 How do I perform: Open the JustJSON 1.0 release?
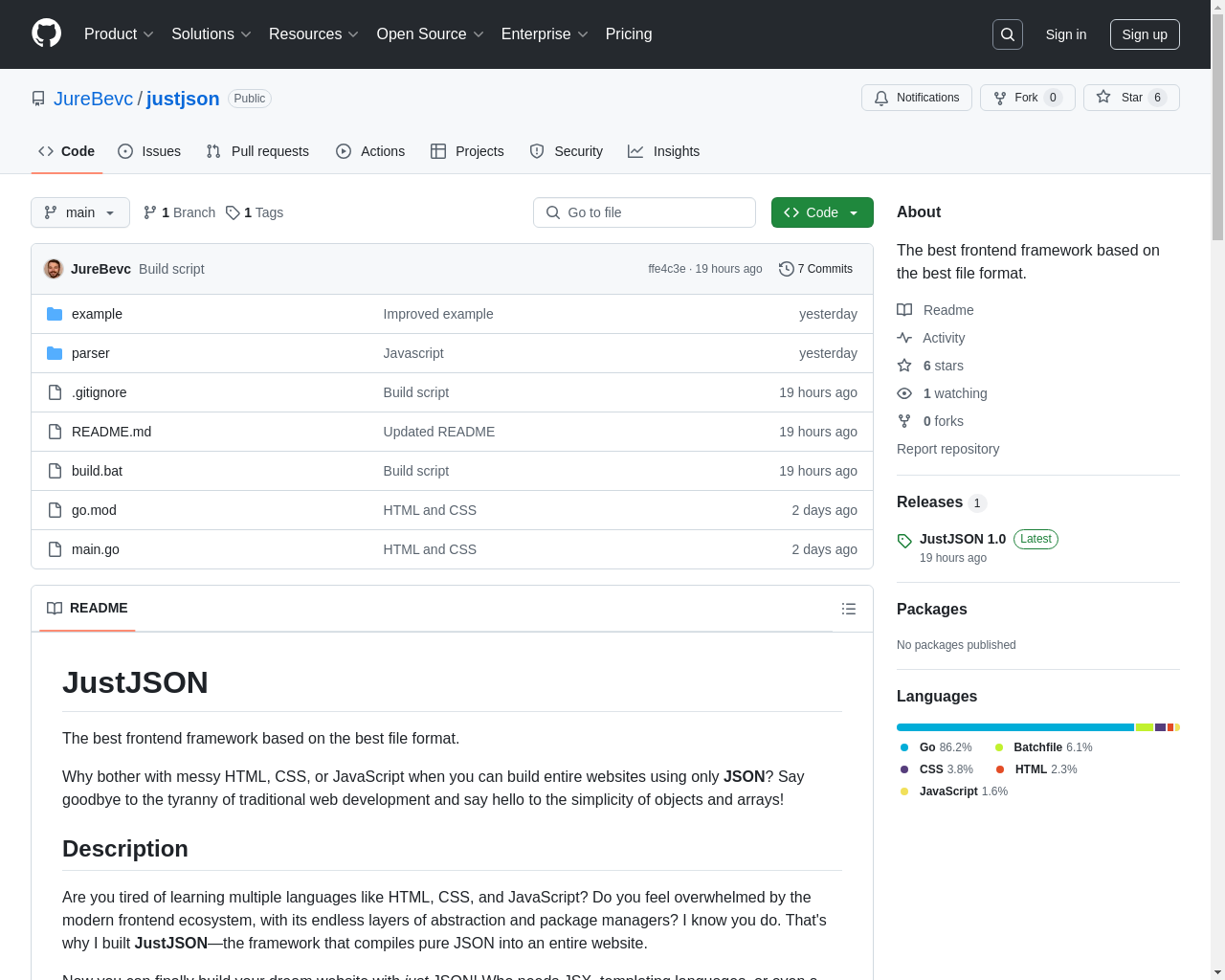963,539
